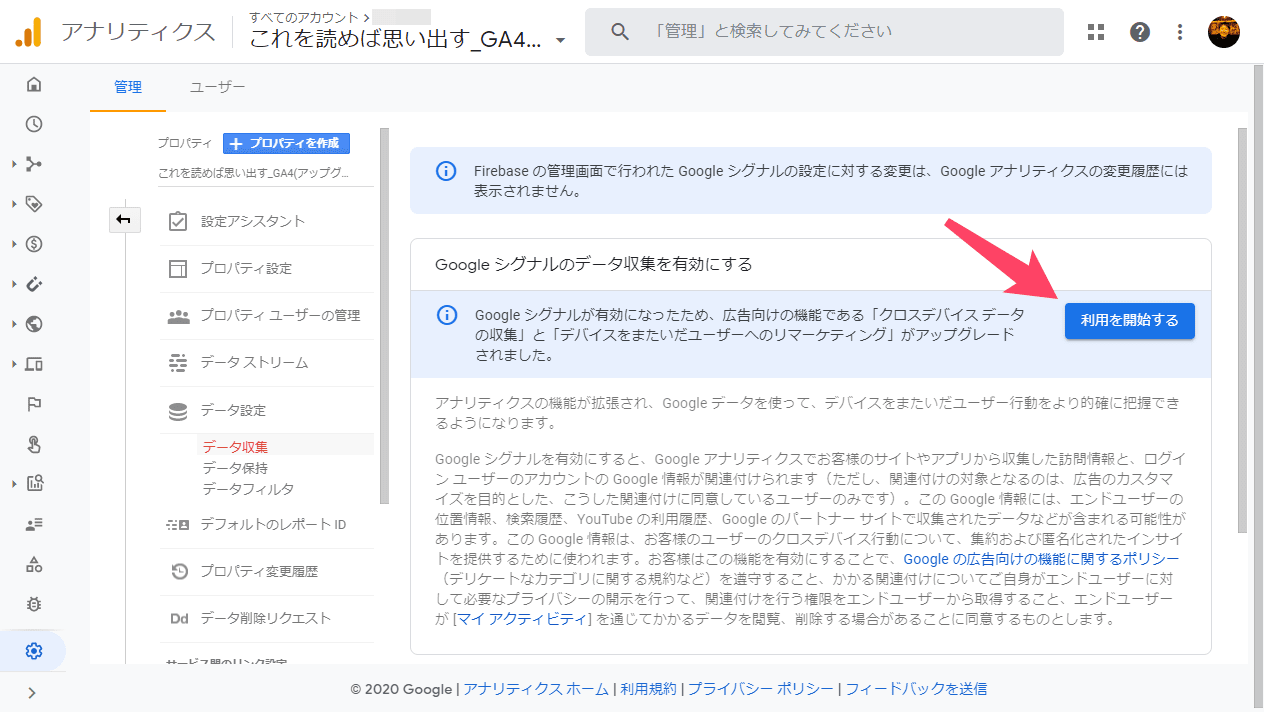
Task: Click the search magnifier icon
Action: (x=620, y=32)
